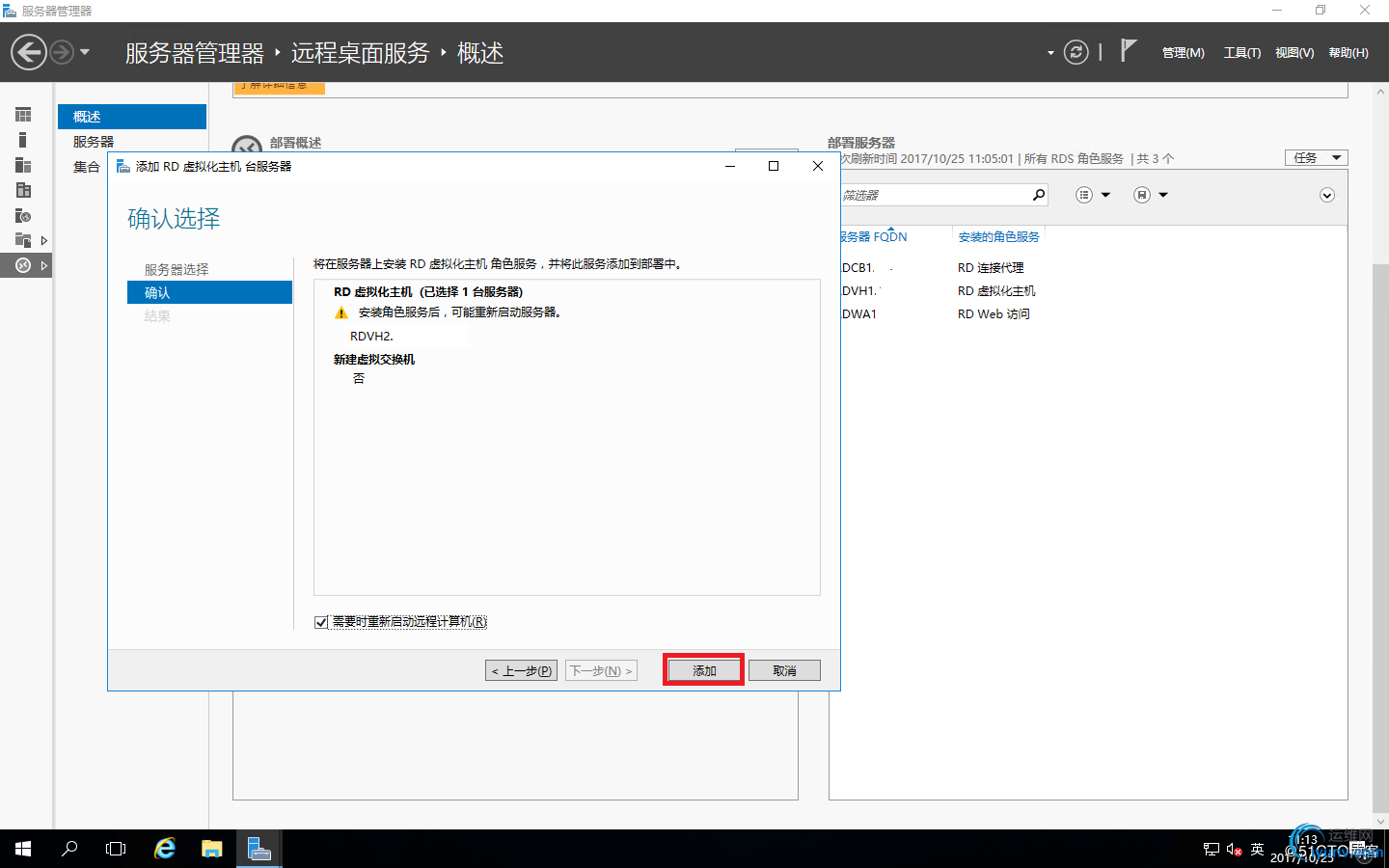Click the 下一步(N) button
Image resolution: width=1389 pixels, height=868 pixels.
tap(601, 670)
